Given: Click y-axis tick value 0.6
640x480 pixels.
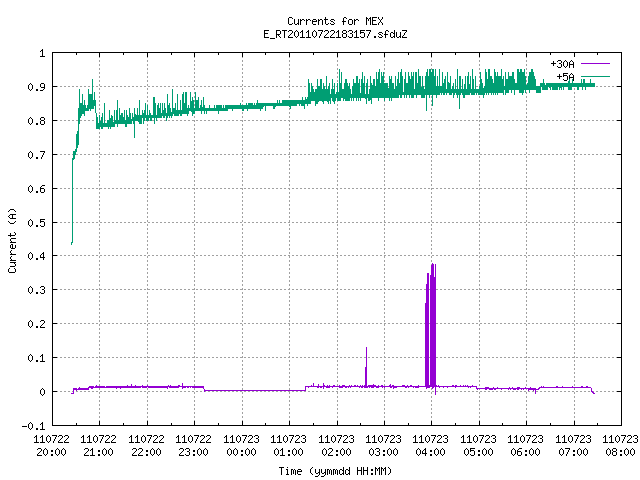Looking at the screenshot, I should [37, 189].
